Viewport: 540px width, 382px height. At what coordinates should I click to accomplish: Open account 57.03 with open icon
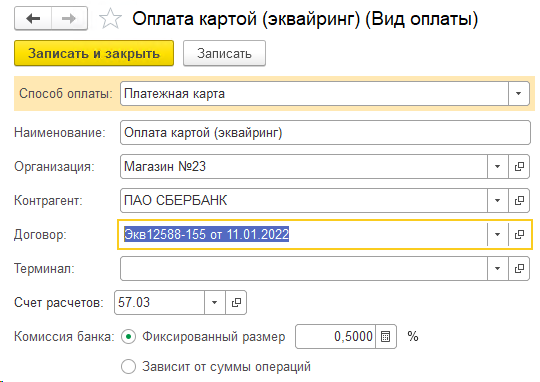tap(236, 302)
